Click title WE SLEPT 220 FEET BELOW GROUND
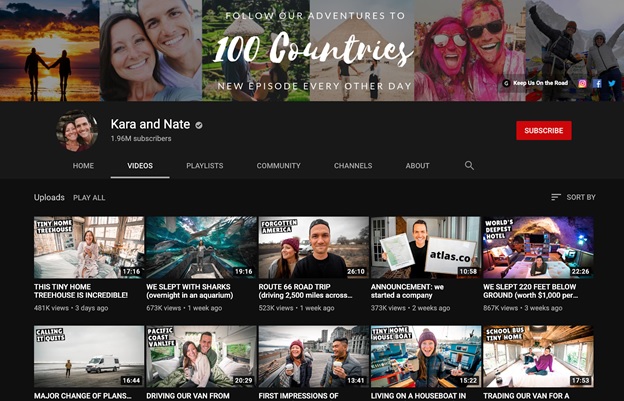Screen dimensions: 624x401 [x=530, y=291]
